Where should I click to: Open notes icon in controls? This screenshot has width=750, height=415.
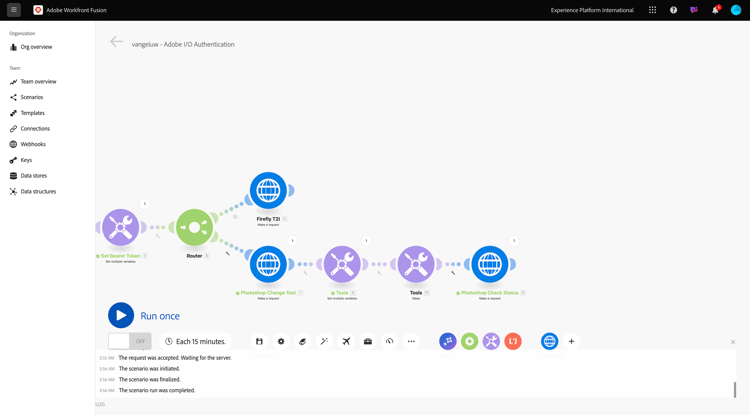pyautogui.click(x=302, y=341)
